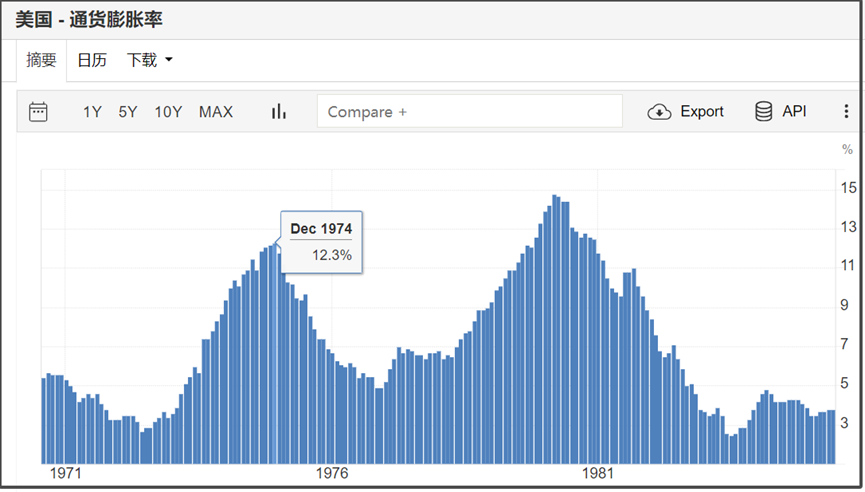Image resolution: width=865 pixels, height=492 pixels.
Task: Click the Compare + input field
Action: [469, 111]
